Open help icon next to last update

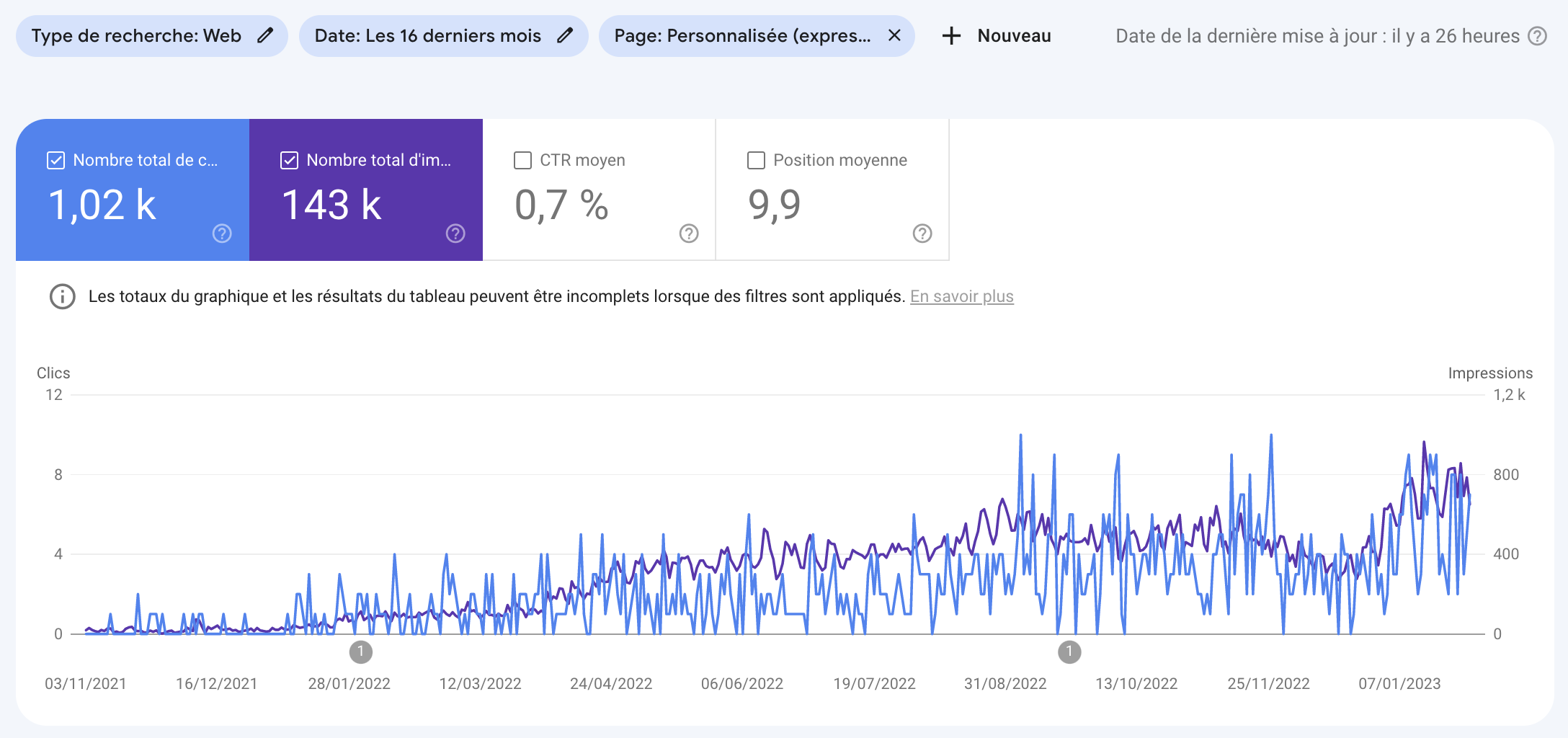pos(1538,36)
